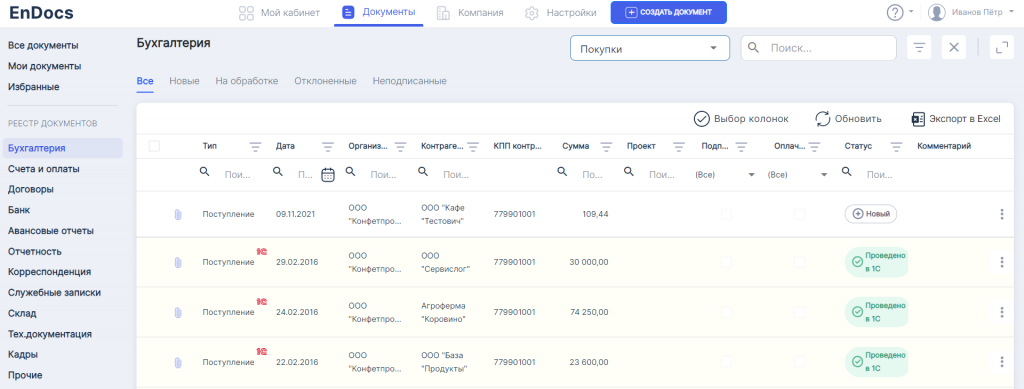Screen dimensions: 1024x389
Task: Toggle Оплачен checkbox in 09.11.2021 row
Action: click(799, 214)
